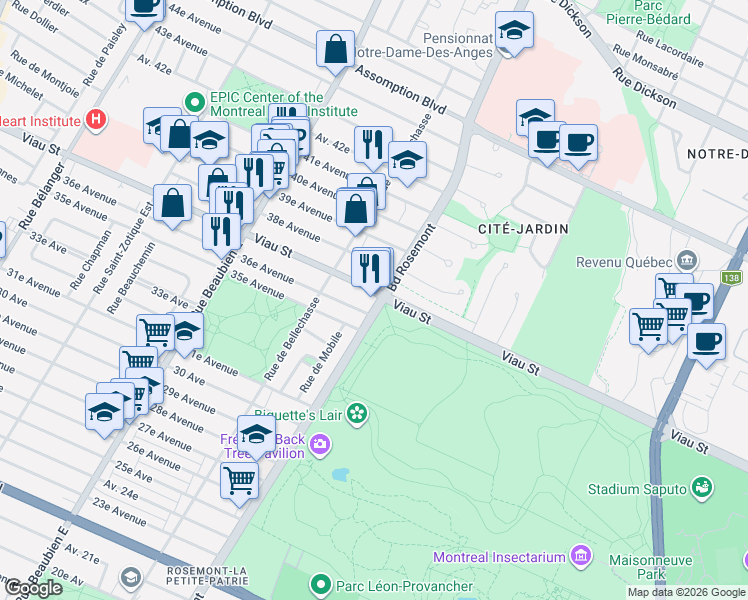Click the CITÉ-JARDIN neighborhood label

coord(523,229)
